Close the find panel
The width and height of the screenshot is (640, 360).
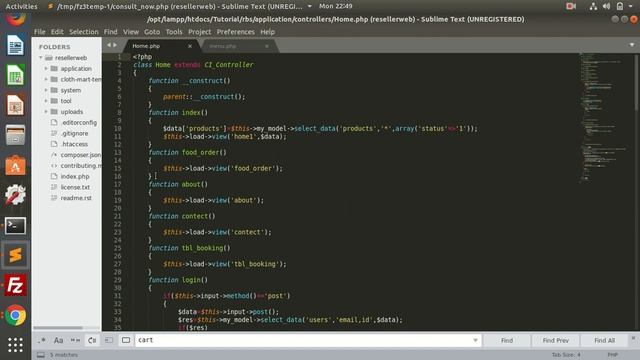click(x=633, y=338)
